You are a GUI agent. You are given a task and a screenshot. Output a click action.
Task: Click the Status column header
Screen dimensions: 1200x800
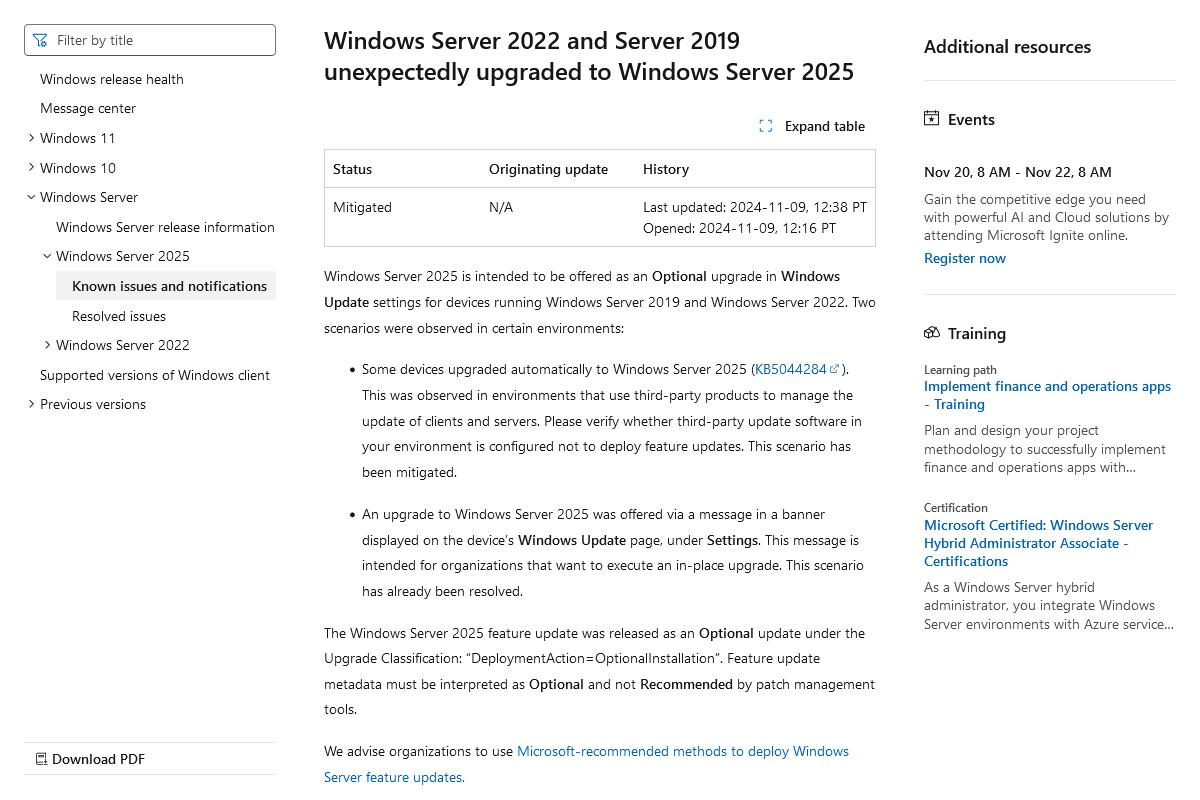pos(352,169)
